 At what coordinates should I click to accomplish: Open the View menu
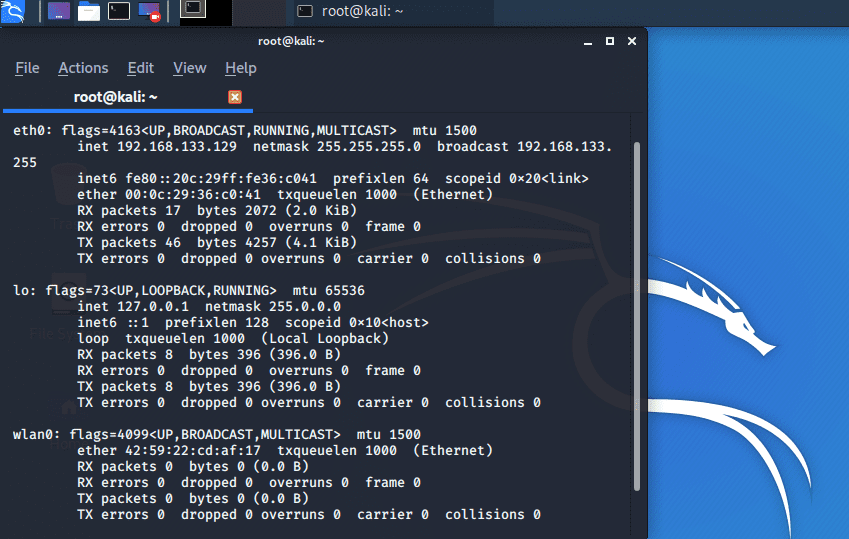tap(189, 68)
